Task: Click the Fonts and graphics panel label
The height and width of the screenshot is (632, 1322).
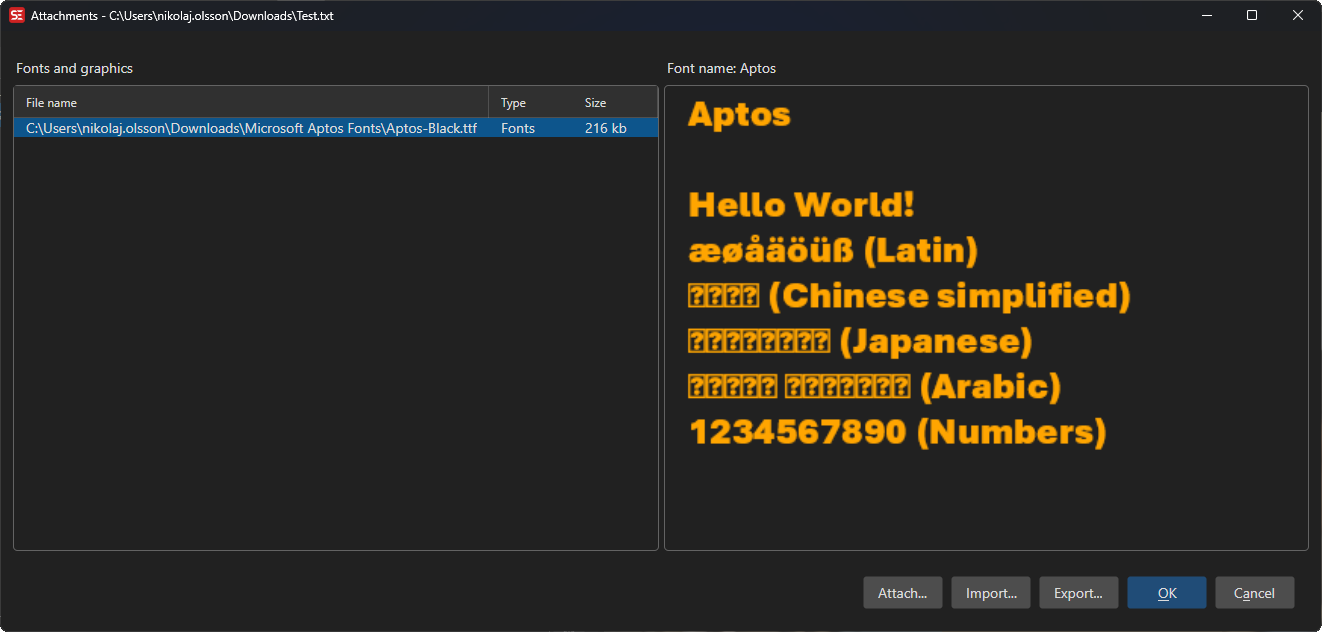Action: coord(74,68)
